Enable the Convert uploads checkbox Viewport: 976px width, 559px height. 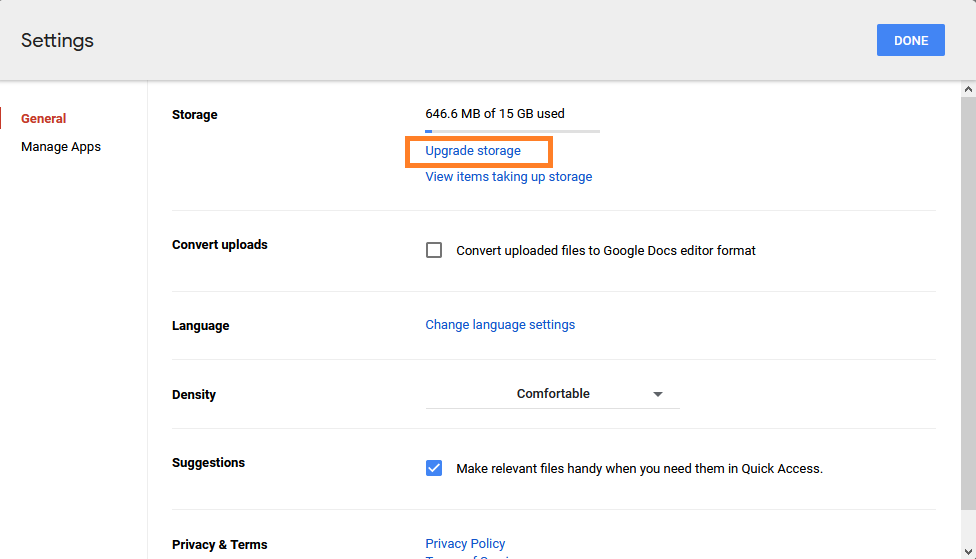(434, 250)
